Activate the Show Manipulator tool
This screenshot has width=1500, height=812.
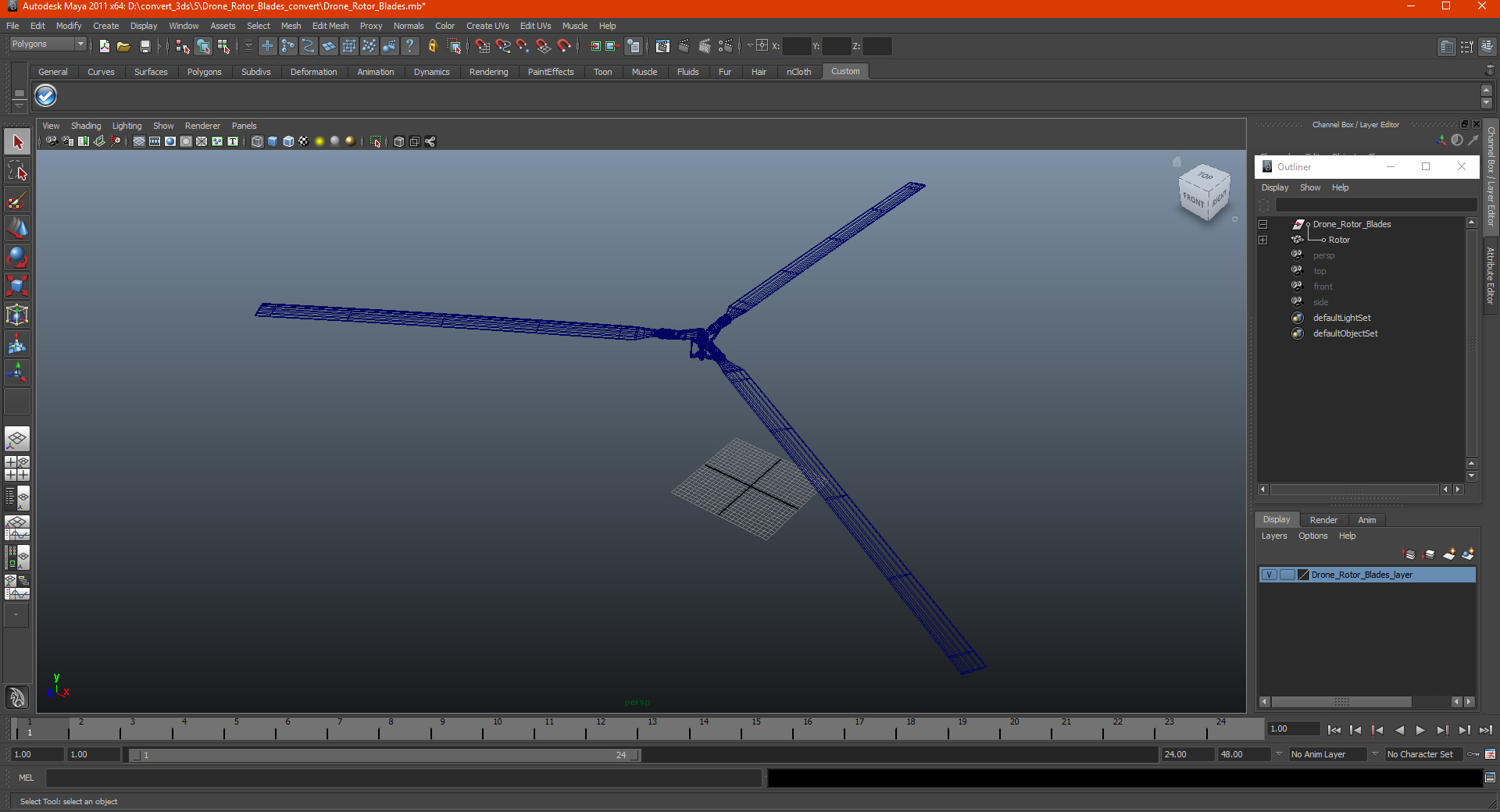point(17,372)
